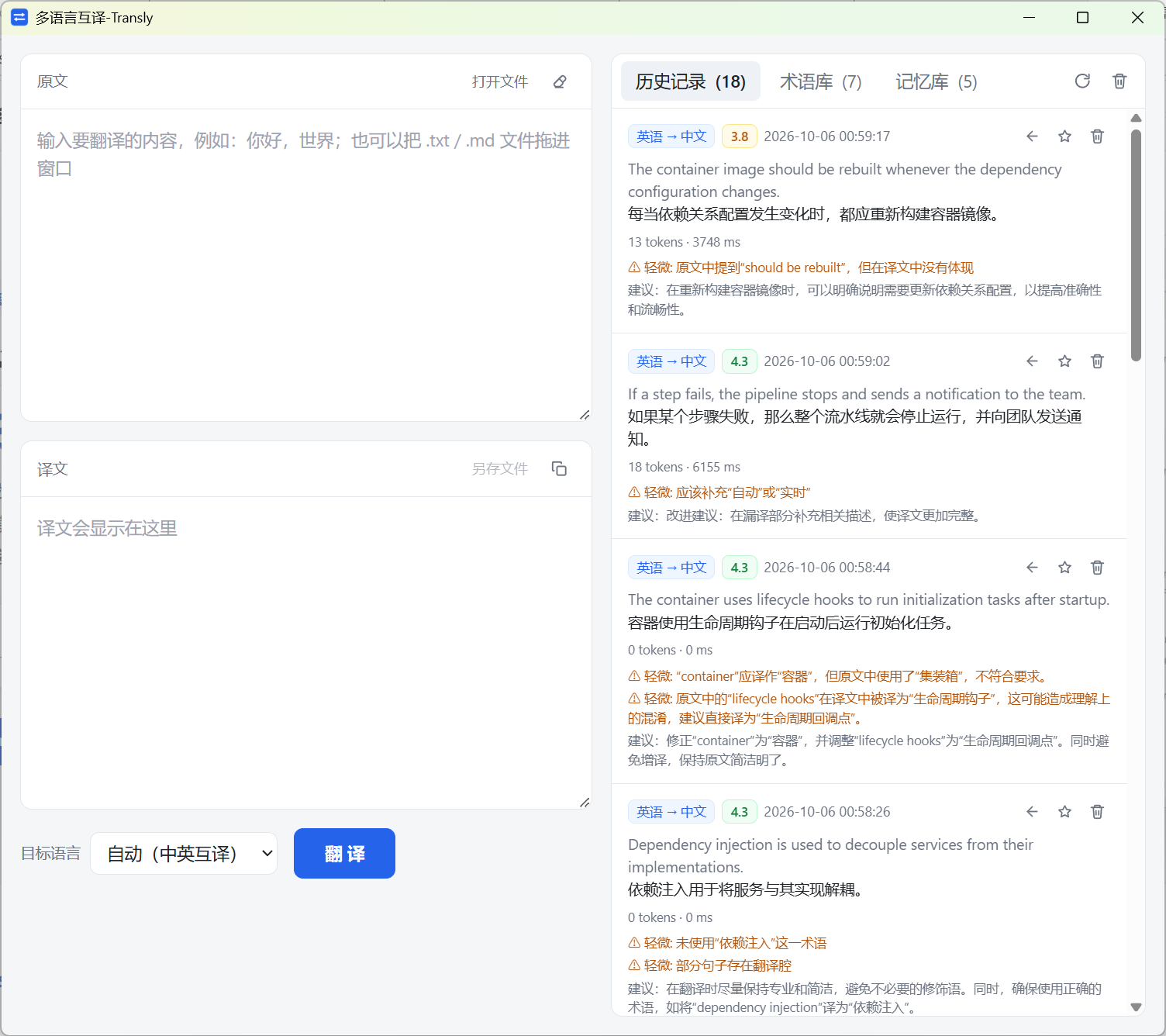Click the translation textarea resize handle
The image size is (1166, 1036).
click(x=585, y=803)
